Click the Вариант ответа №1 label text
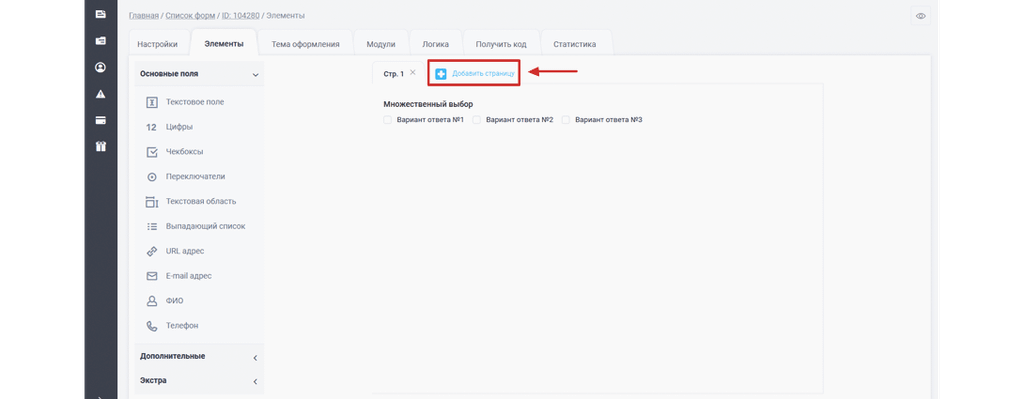Viewport: 1024px width, 399px height. pyautogui.click(x=430, y=120)
